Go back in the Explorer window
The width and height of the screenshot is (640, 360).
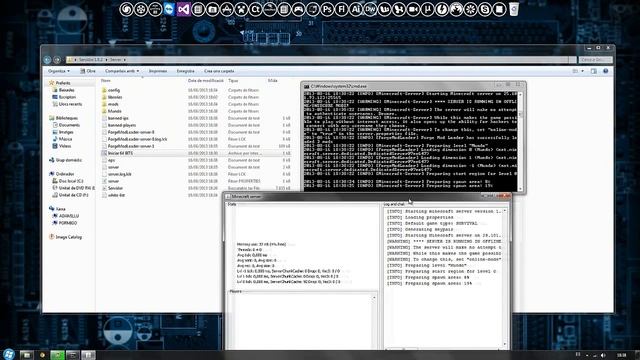click(47, 60)
